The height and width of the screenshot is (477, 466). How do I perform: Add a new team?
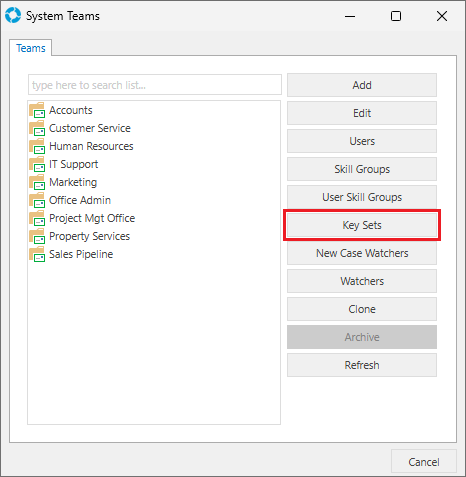tap(362, 85)
